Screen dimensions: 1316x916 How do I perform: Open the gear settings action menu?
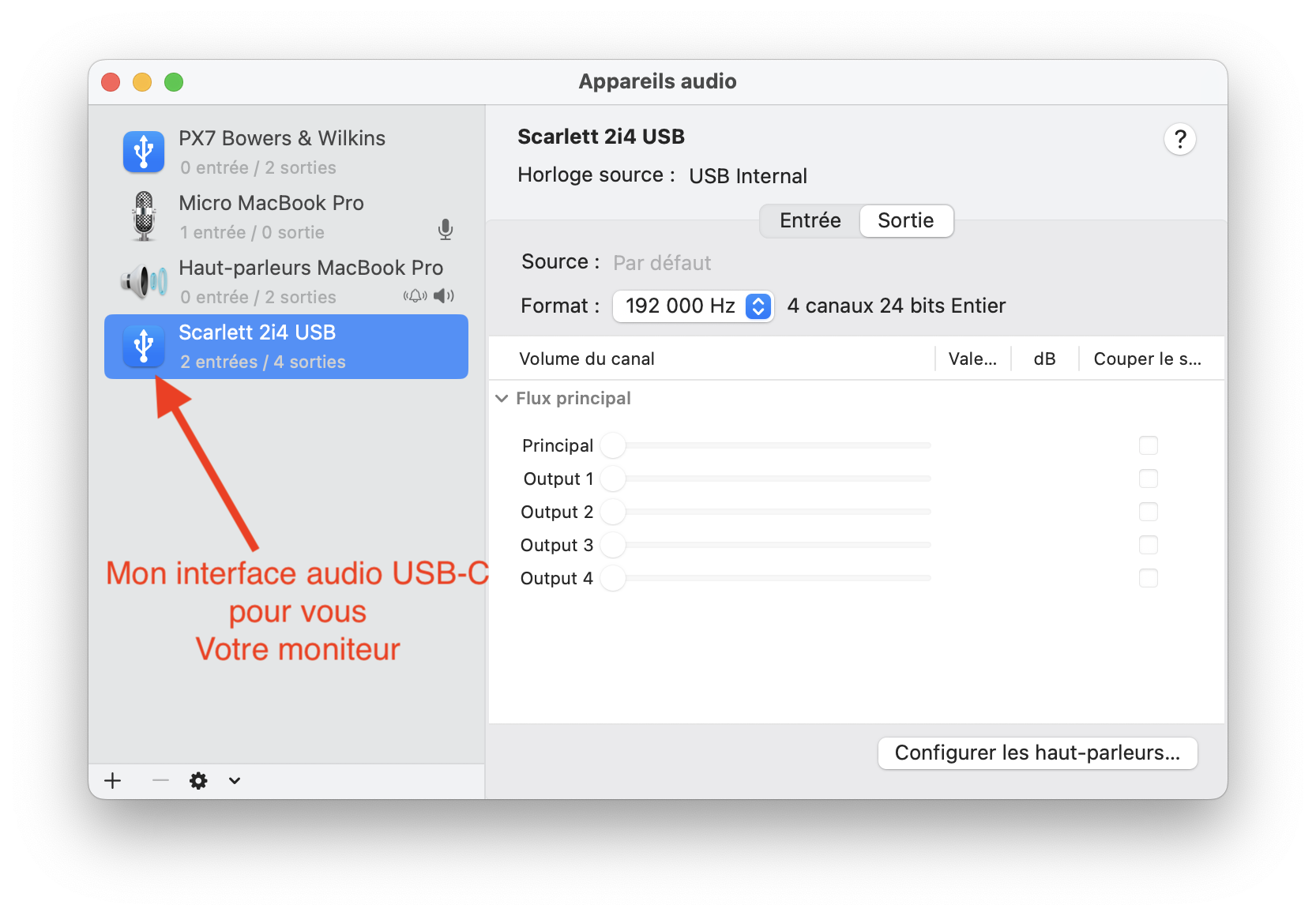[198, 781]
